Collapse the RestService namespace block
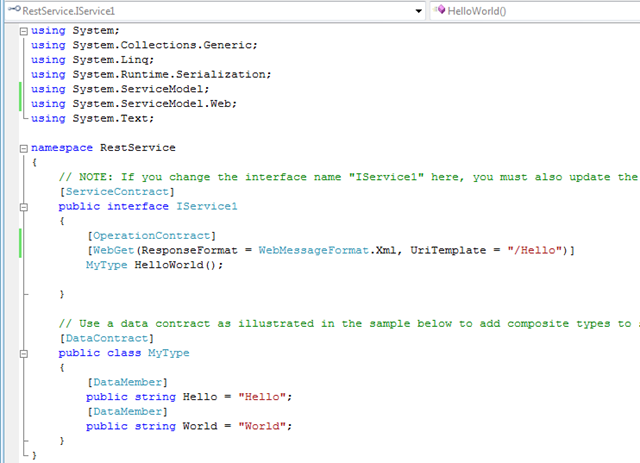This screenshot has height=463, width=640. [24, 148]
